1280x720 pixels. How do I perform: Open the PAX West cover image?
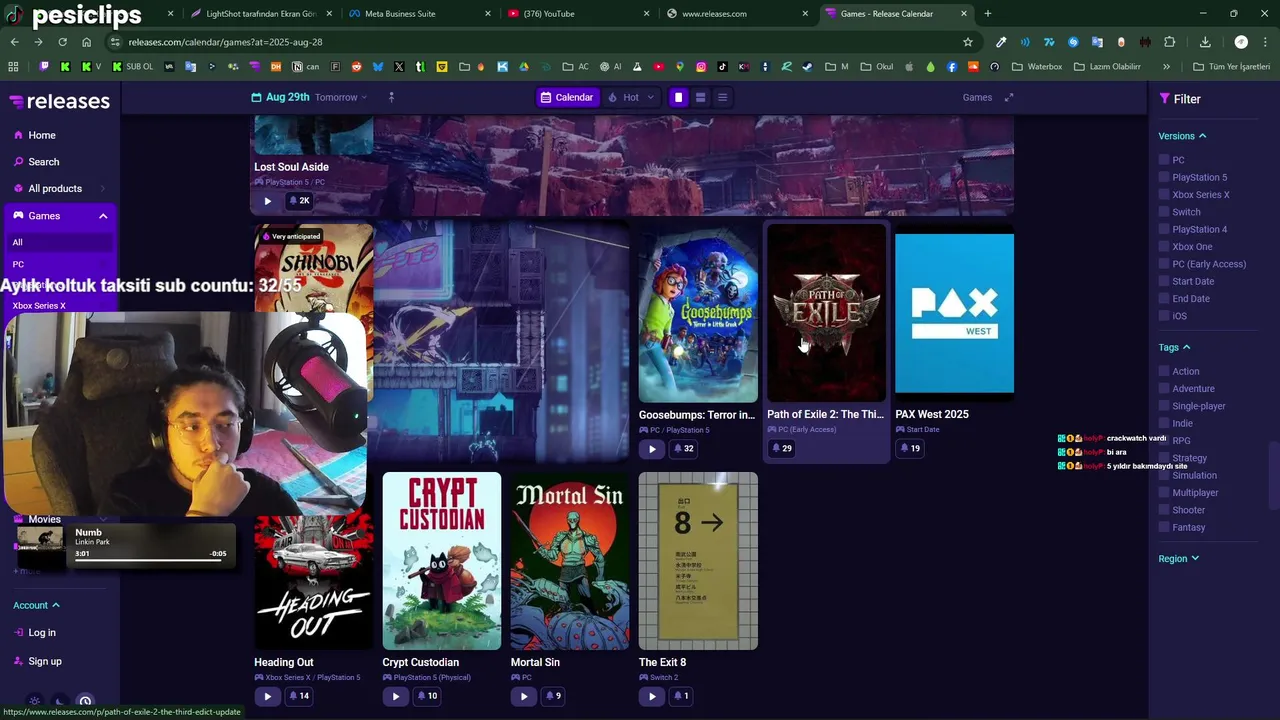click(954, 313)
